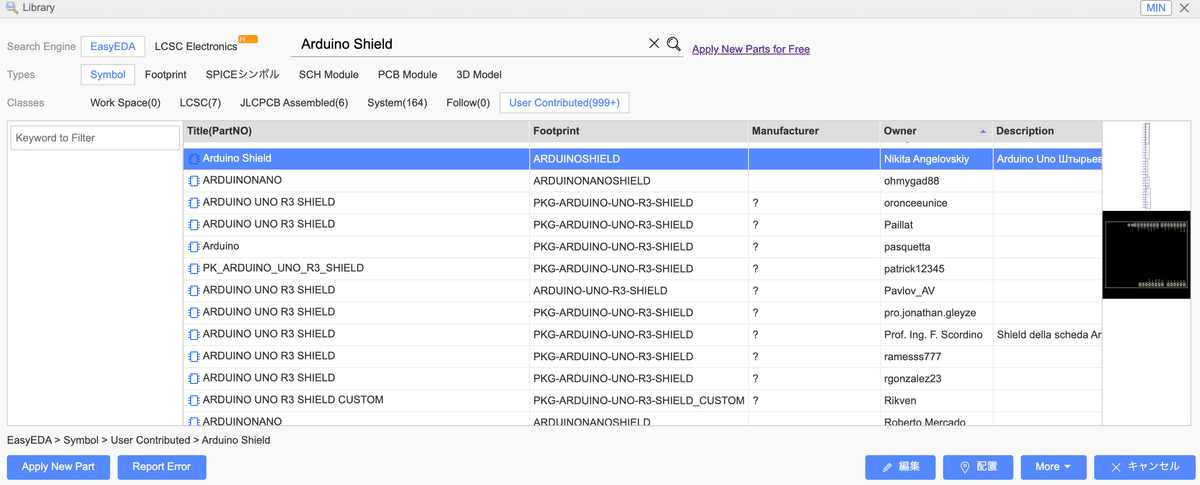Open the 3D Model type tab

click(479, 75)
